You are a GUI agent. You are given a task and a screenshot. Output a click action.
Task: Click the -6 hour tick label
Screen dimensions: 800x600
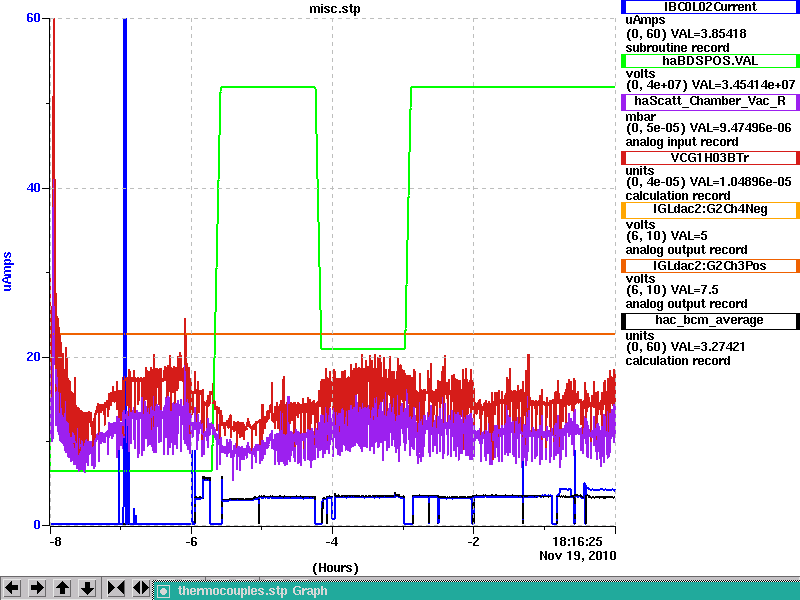point(191,542)
